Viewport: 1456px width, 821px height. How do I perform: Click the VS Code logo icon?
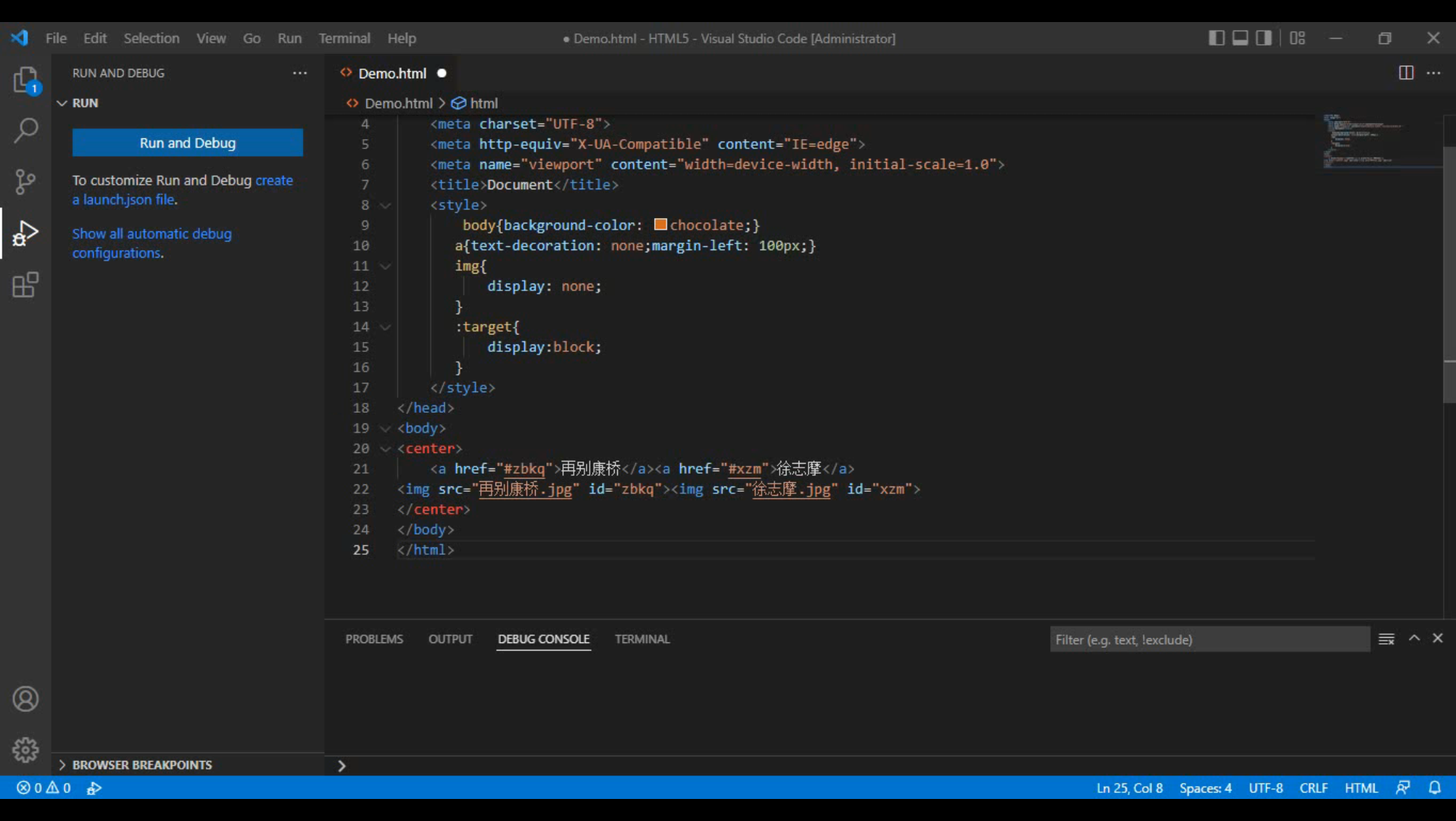point(20,38)
